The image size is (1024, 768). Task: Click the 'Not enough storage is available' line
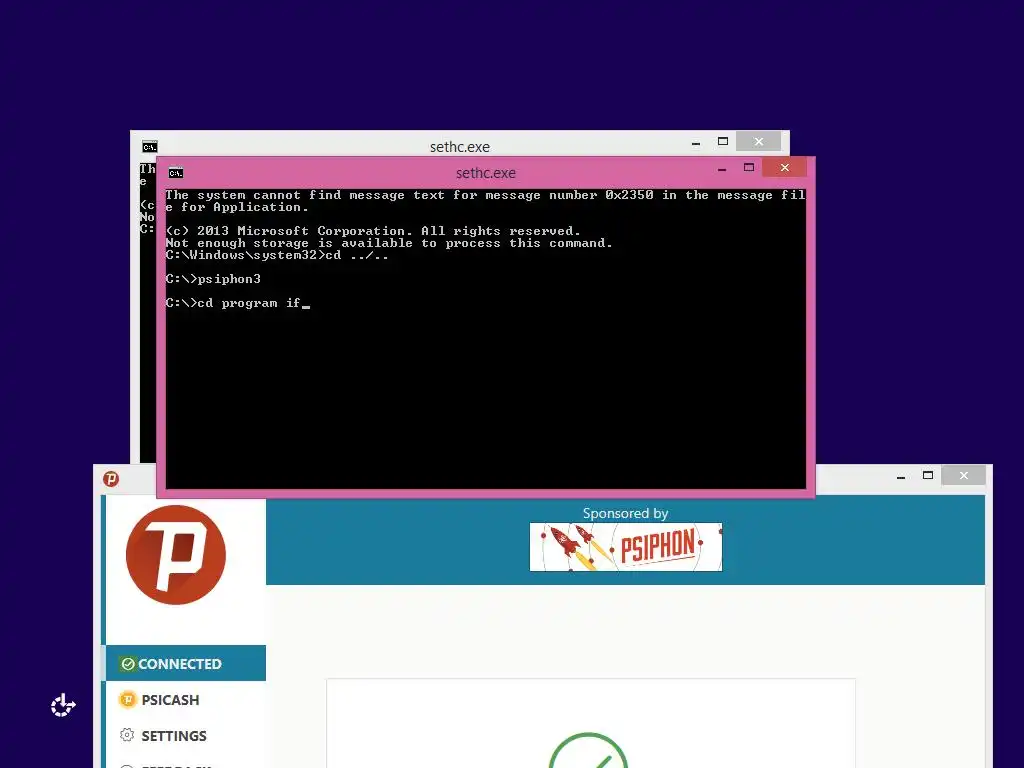pyautogui.click(x=389, y=243)
